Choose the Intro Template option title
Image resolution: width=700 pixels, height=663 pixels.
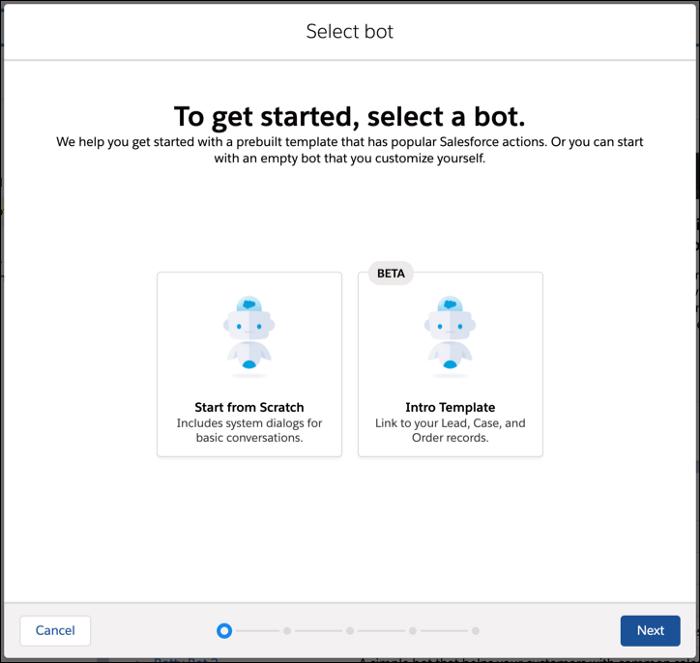pyautogui.click(x=450, y=407)
